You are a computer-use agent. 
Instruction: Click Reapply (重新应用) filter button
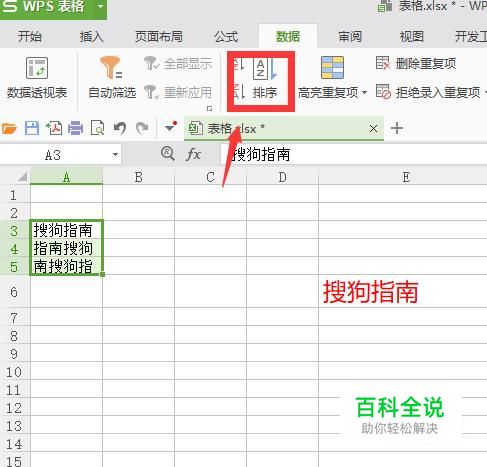click(x=178, y=92)
